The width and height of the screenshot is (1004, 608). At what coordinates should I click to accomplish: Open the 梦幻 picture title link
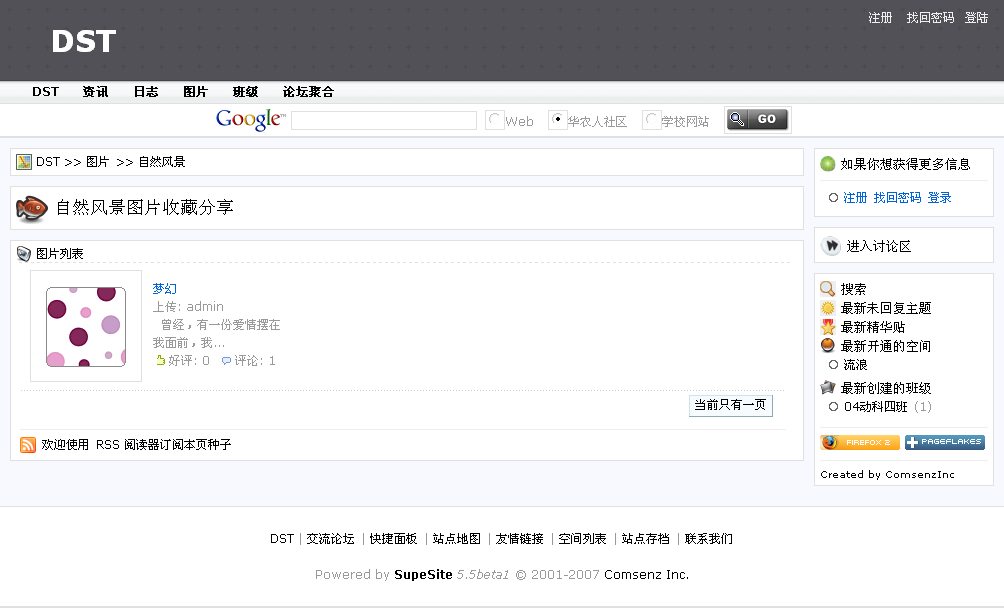(x=165, y=289)
